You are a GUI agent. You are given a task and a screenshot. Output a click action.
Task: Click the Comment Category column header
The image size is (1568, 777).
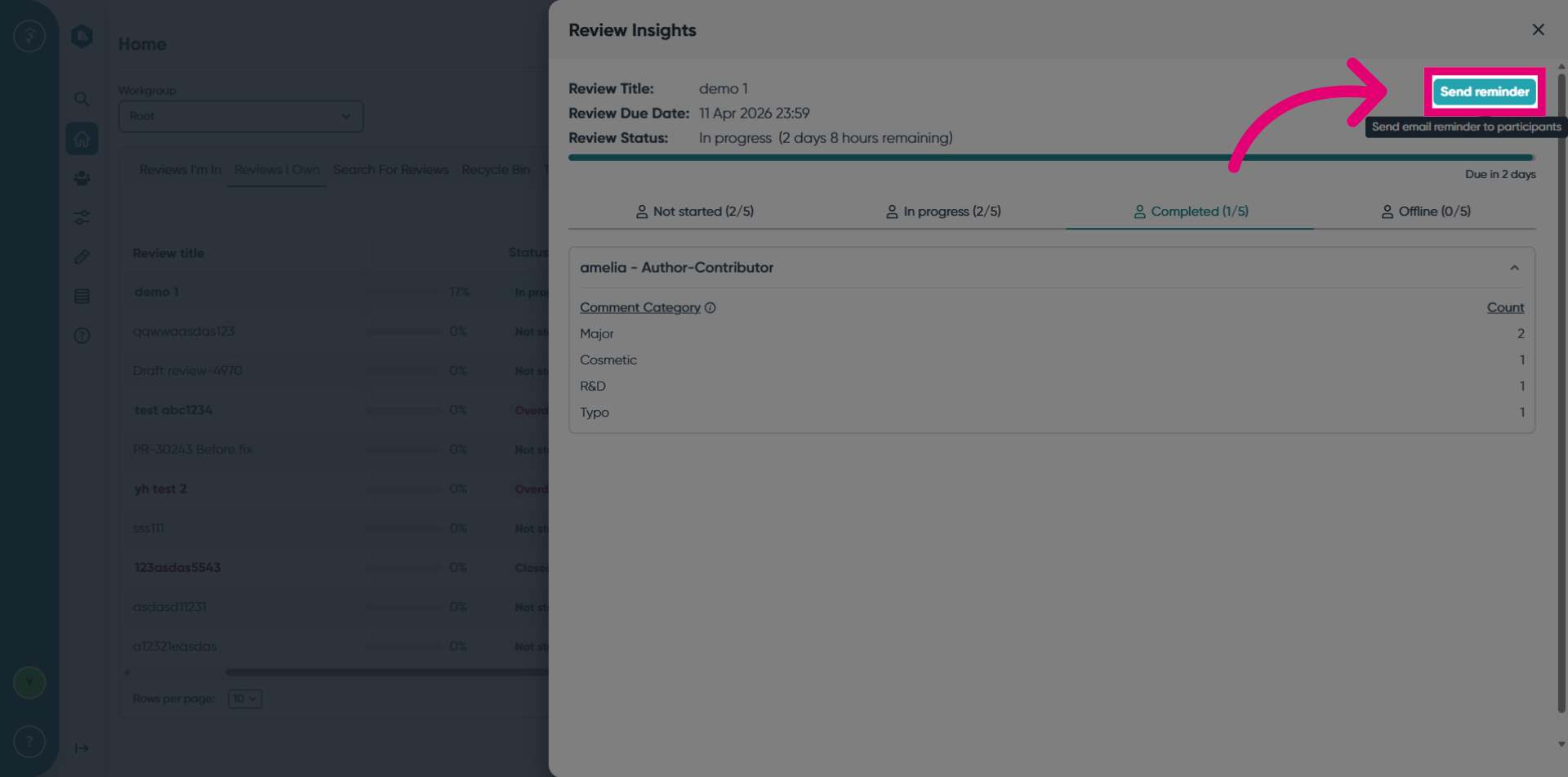(x=640, y=308)
